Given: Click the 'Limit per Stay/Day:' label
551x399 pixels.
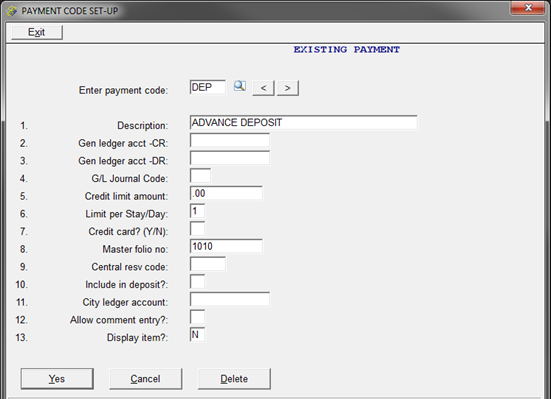Looking at the screenshot, I should coord(127,214).
